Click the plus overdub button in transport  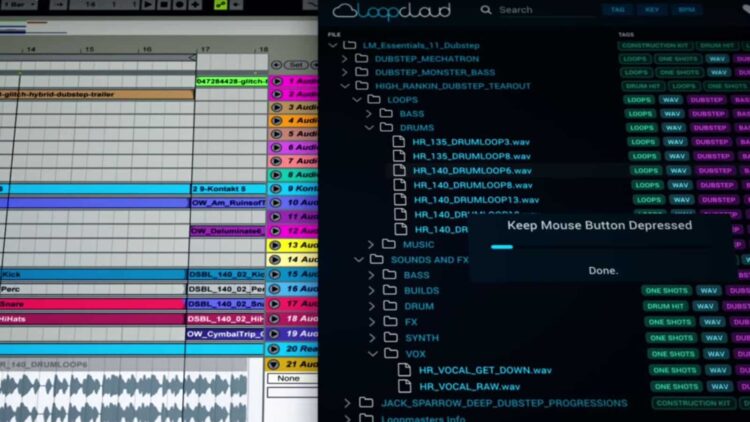[x=195, y=5]
